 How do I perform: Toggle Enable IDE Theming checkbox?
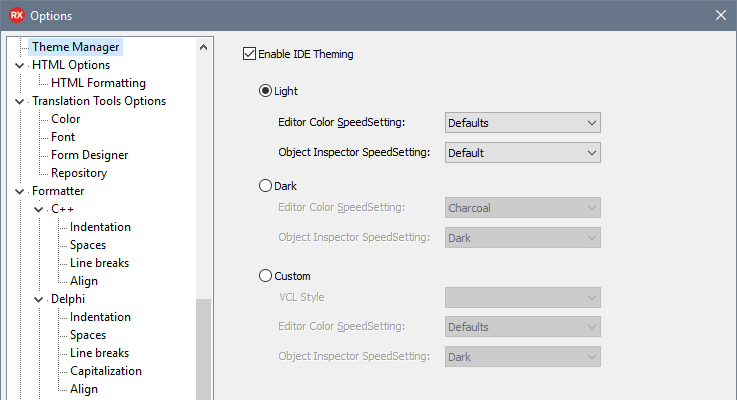coord(250,54)
